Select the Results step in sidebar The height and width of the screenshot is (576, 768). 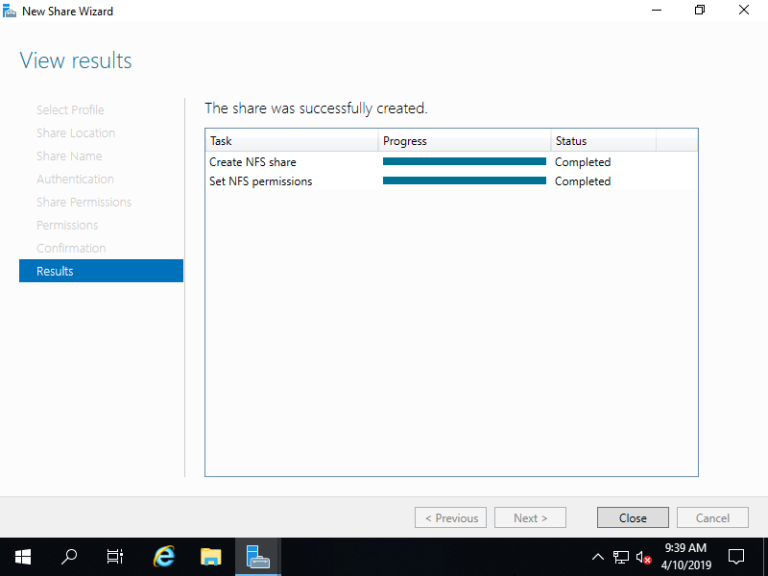[x=101, y=271]
